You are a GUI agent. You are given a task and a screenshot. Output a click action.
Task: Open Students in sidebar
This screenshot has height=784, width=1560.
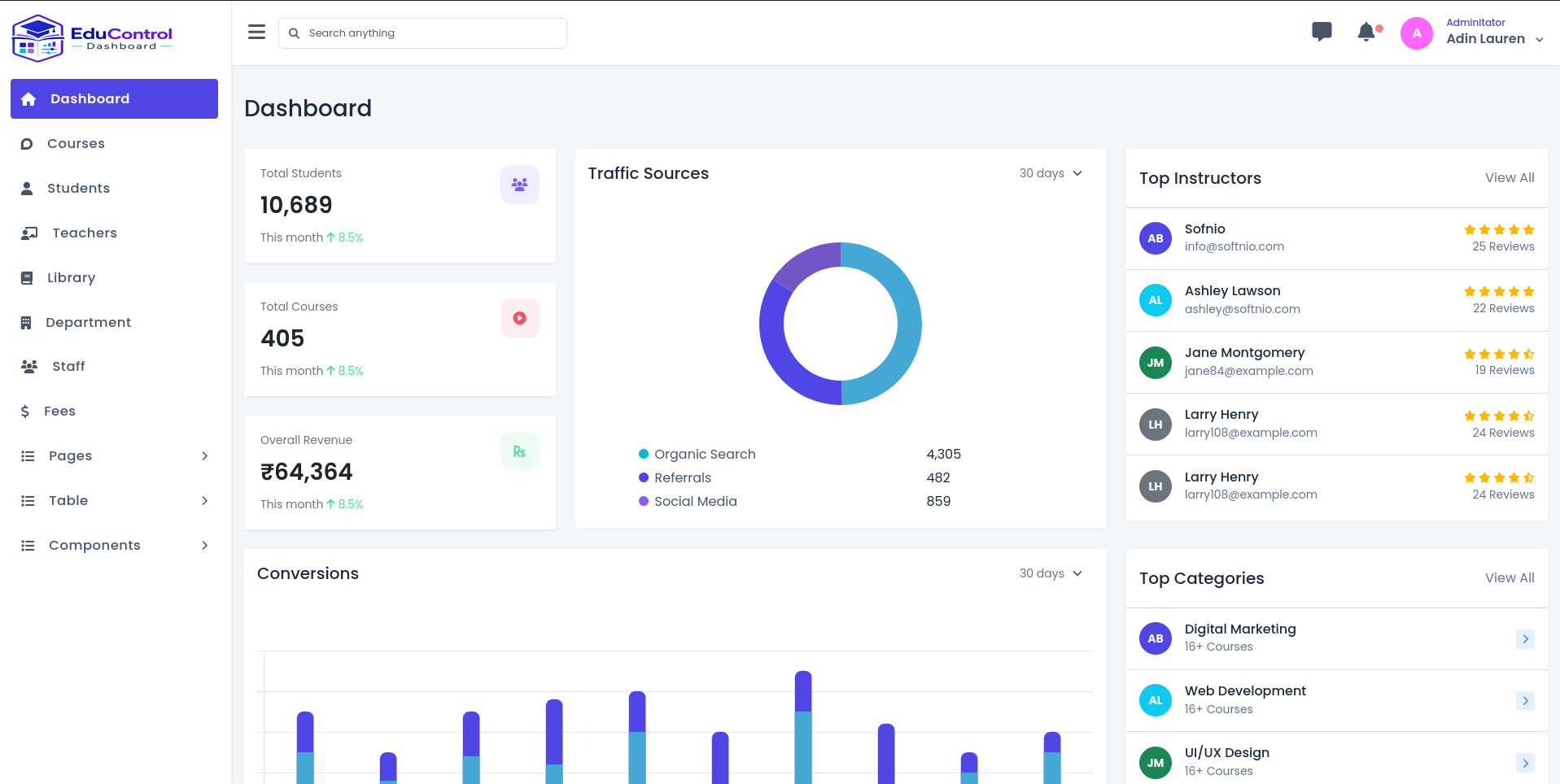point(114,188)
